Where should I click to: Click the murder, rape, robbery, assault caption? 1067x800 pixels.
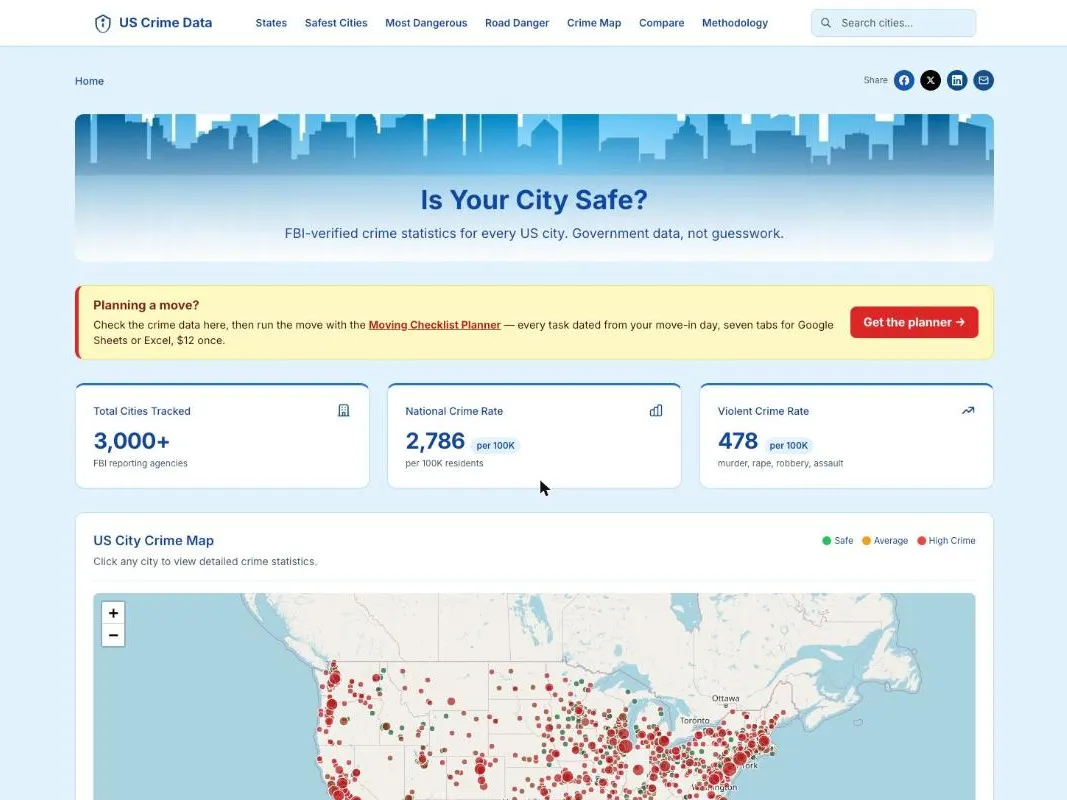point(780,463)
